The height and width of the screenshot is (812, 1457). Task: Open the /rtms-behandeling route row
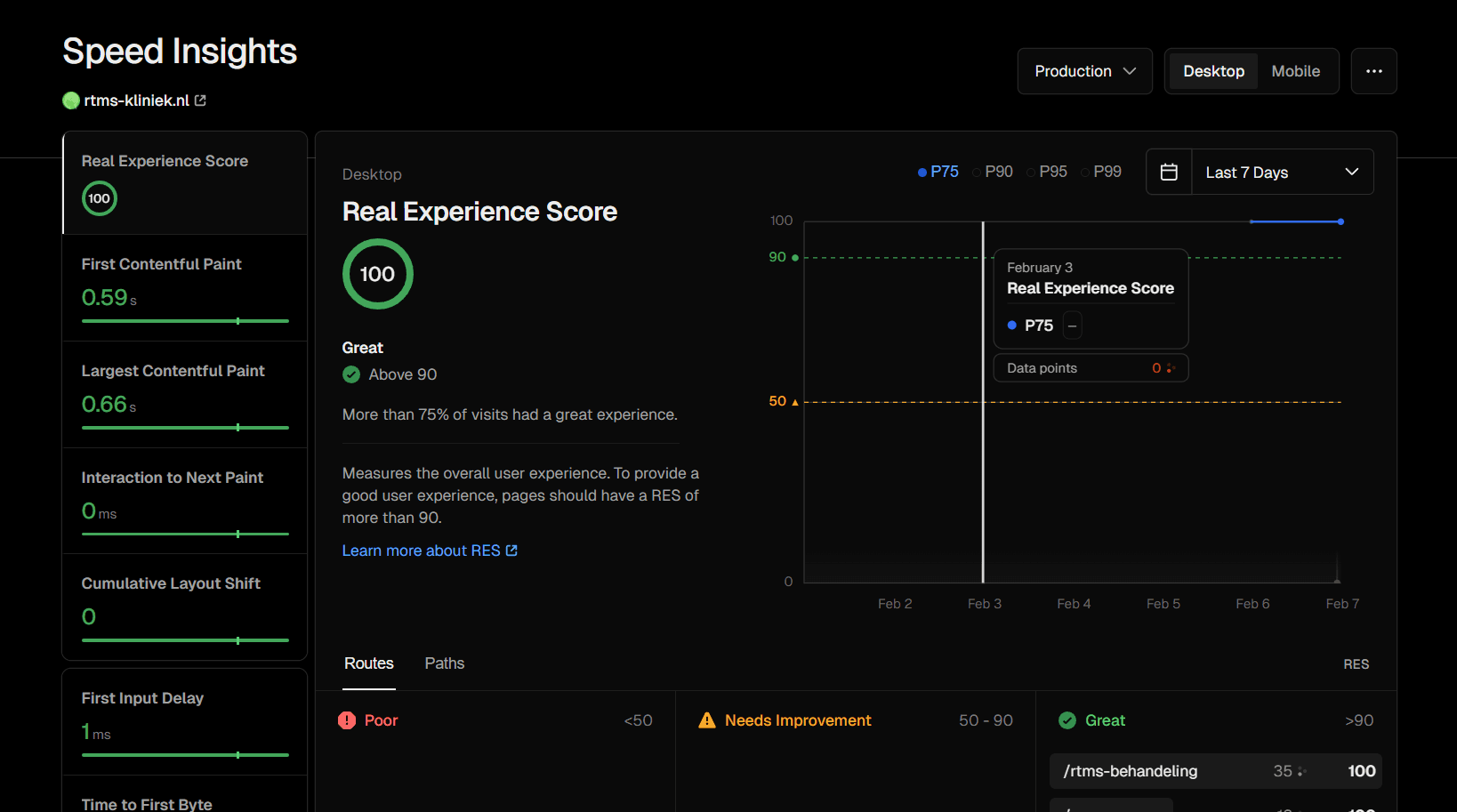pos(1216,771)
